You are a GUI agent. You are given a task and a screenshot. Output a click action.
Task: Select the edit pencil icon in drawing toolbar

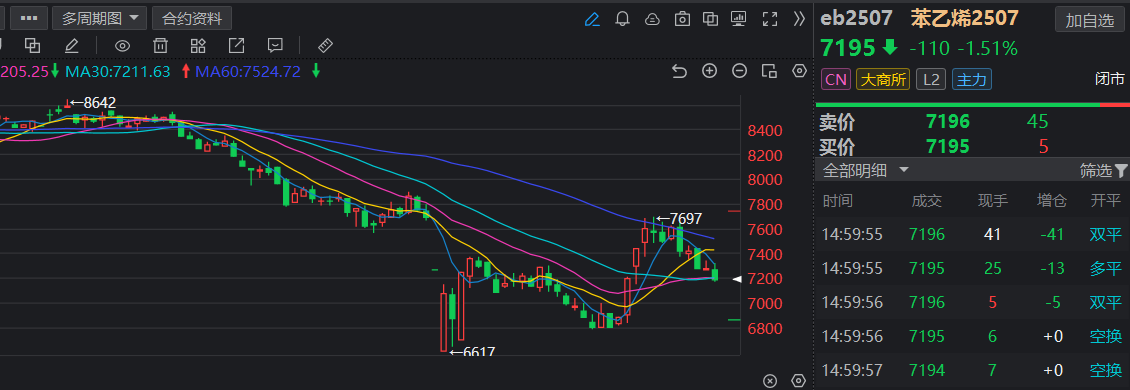point(71,45)
